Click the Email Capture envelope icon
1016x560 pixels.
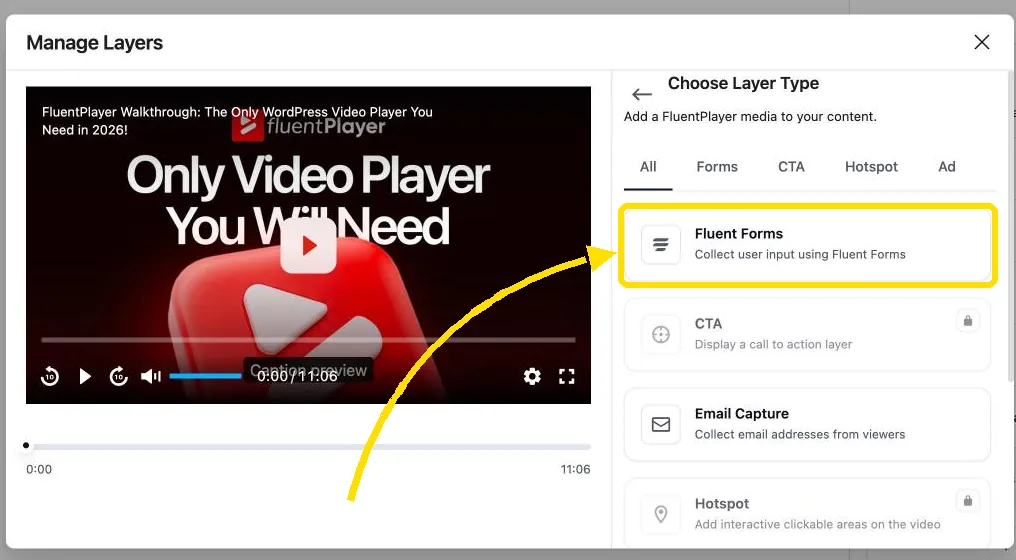coord(660,425)
